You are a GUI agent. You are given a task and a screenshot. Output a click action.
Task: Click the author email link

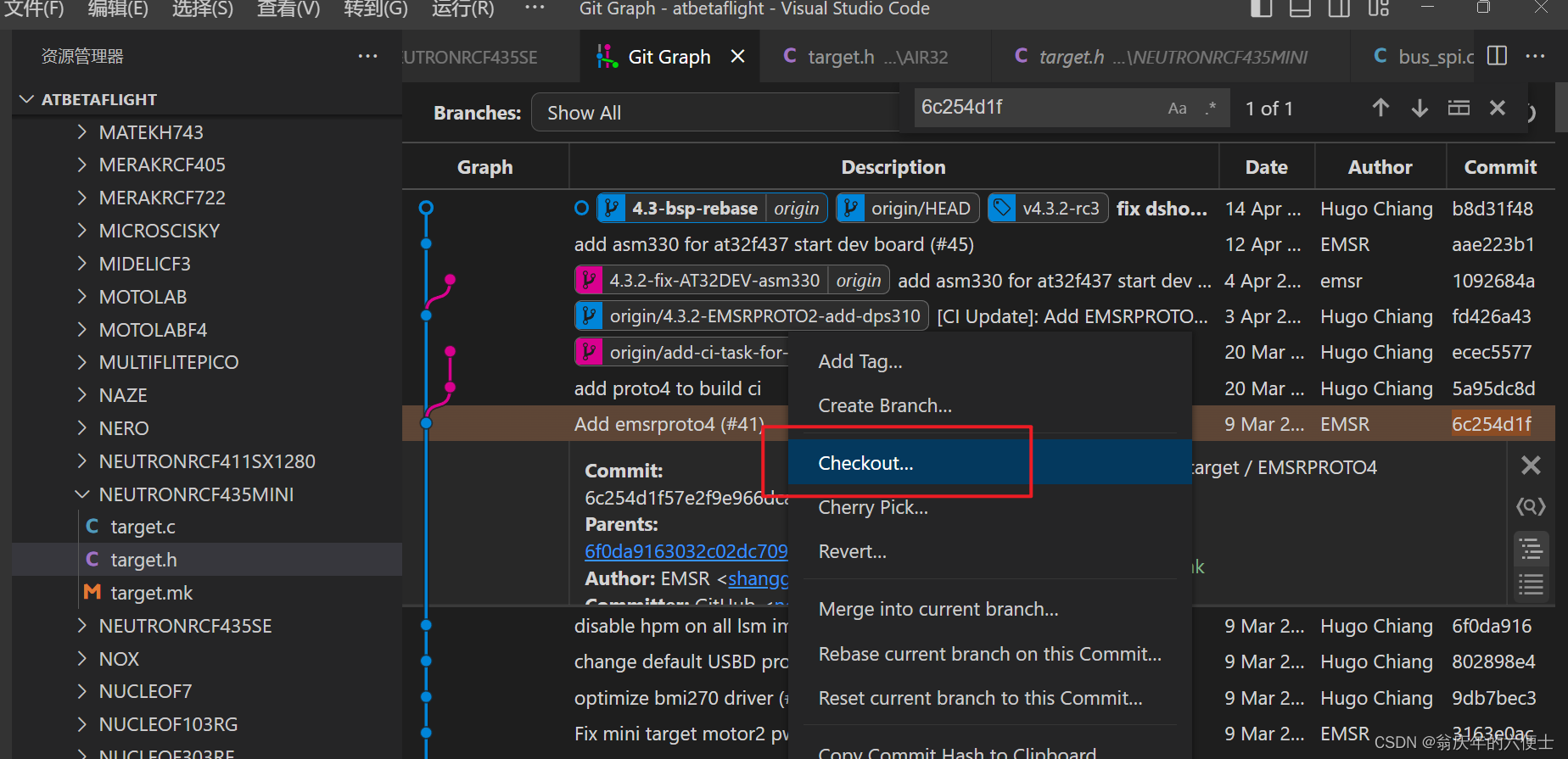click(758, 578)
